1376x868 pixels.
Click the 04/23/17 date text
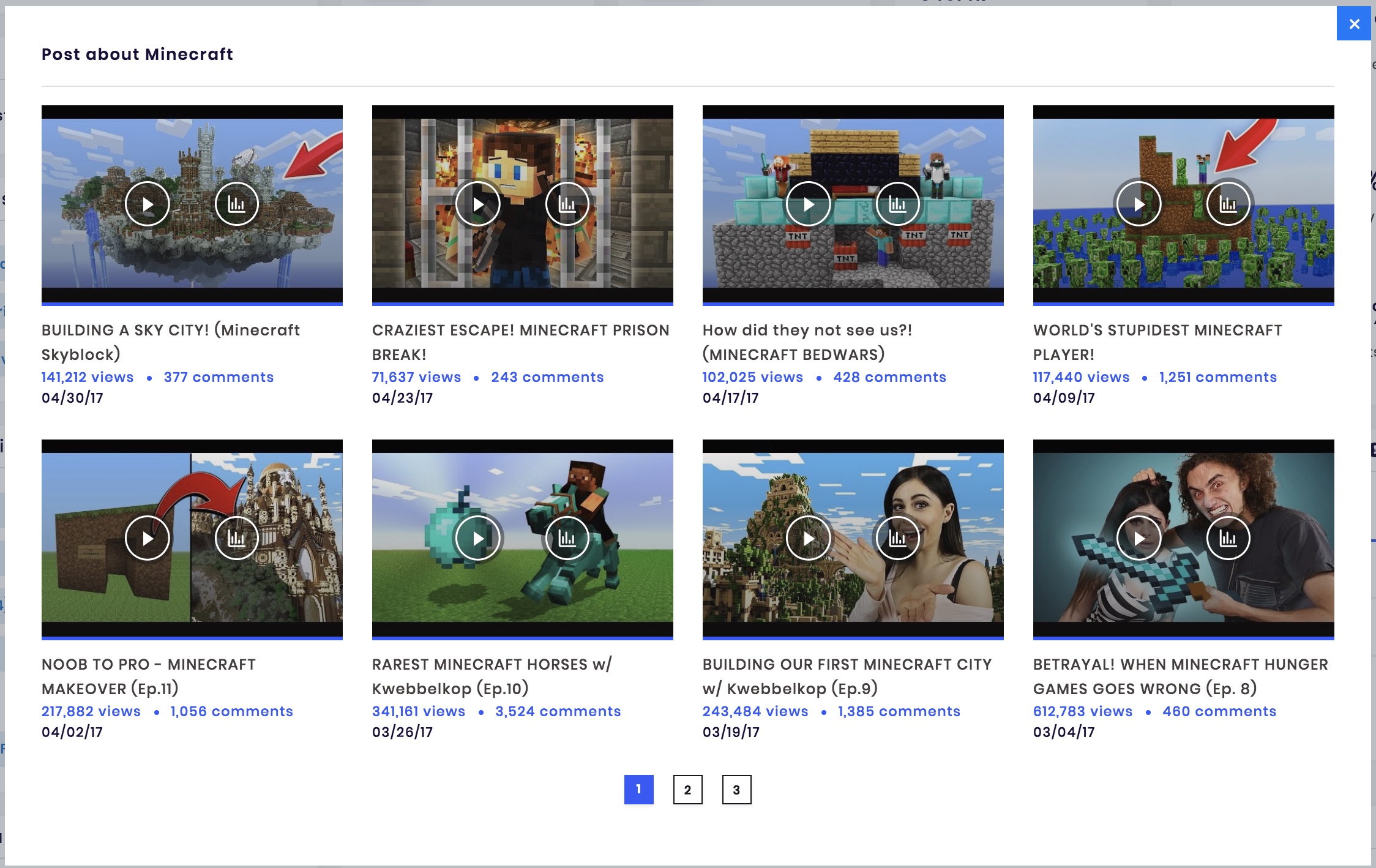click(x=402, y=398)
